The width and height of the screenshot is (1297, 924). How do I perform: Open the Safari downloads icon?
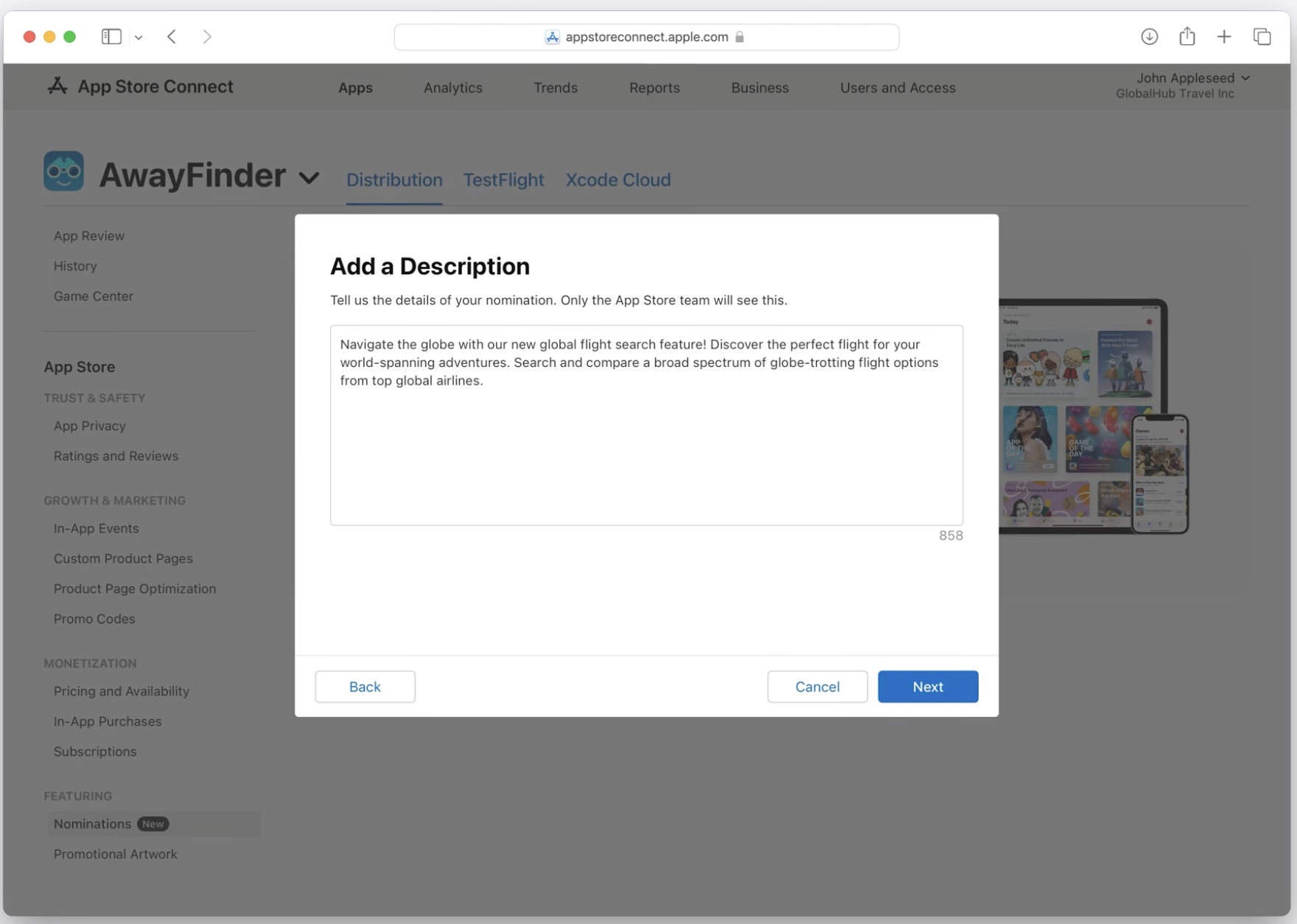pyautogui.click(x=1149, y=36)
